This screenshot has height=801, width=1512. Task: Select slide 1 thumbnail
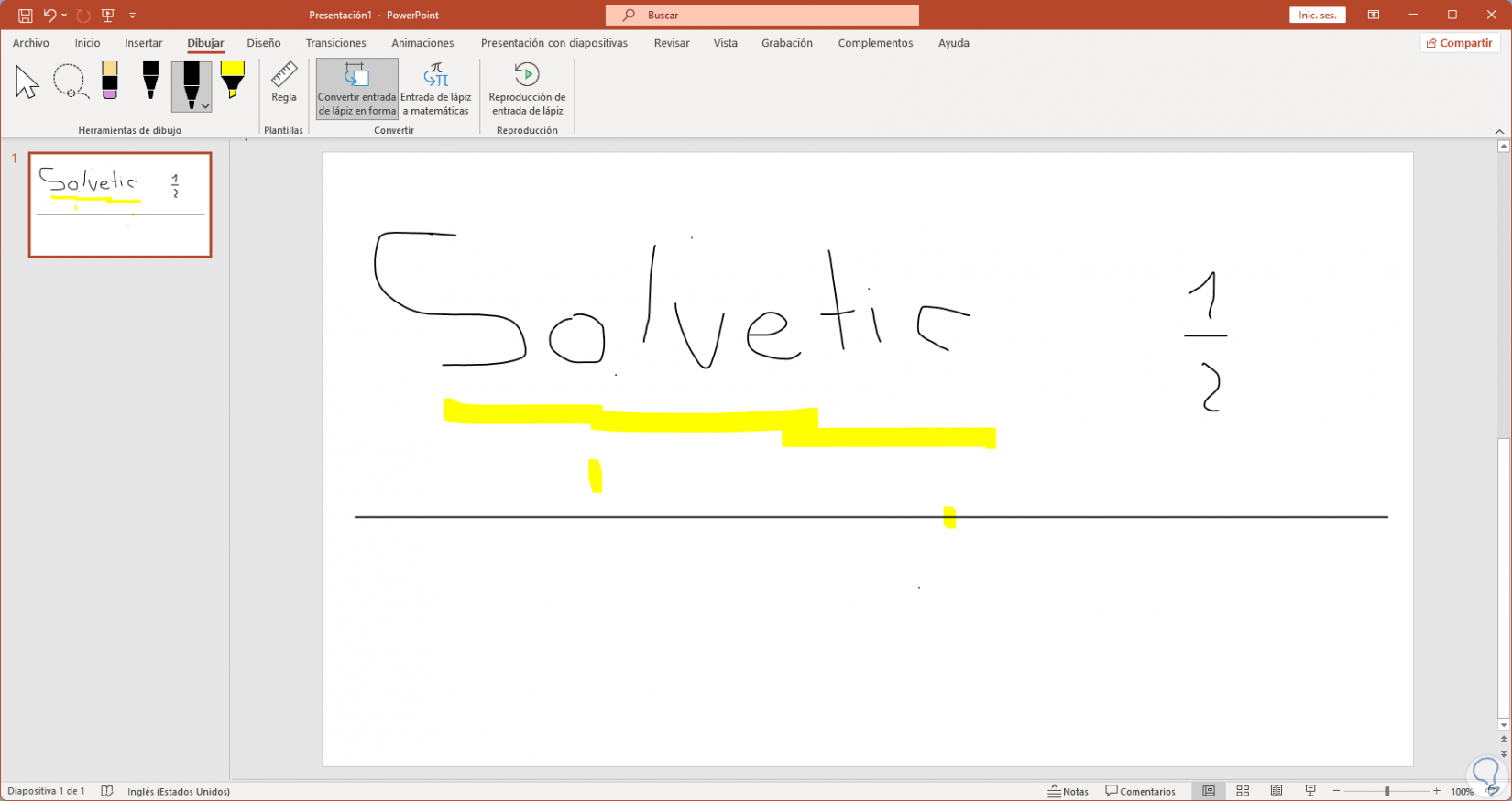[120, 204]
